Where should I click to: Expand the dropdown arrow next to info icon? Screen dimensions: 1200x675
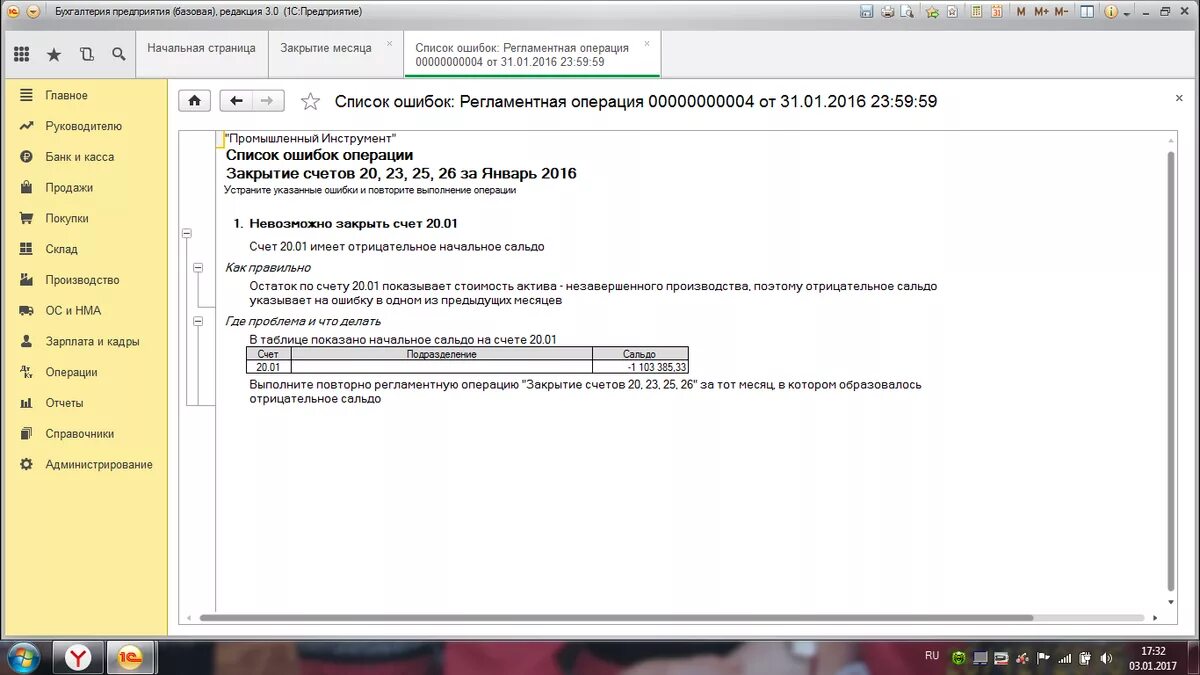[x=1127, y=14]
